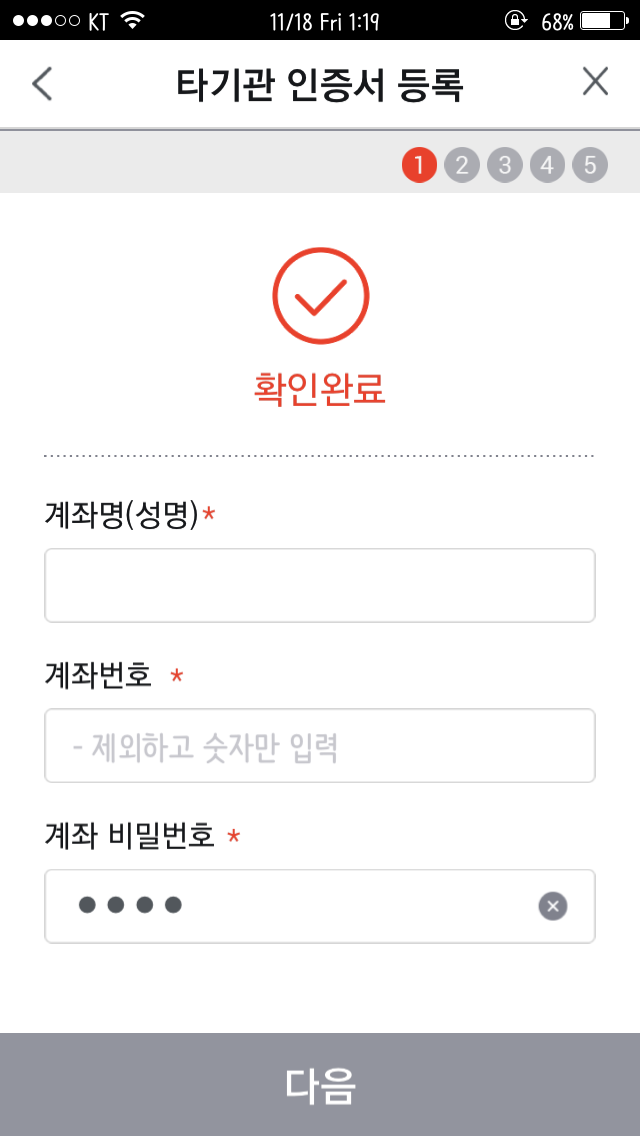Tap the red checkmark circle icon
The height and width of the screenshot is (1136, 640).
(320, 295)
